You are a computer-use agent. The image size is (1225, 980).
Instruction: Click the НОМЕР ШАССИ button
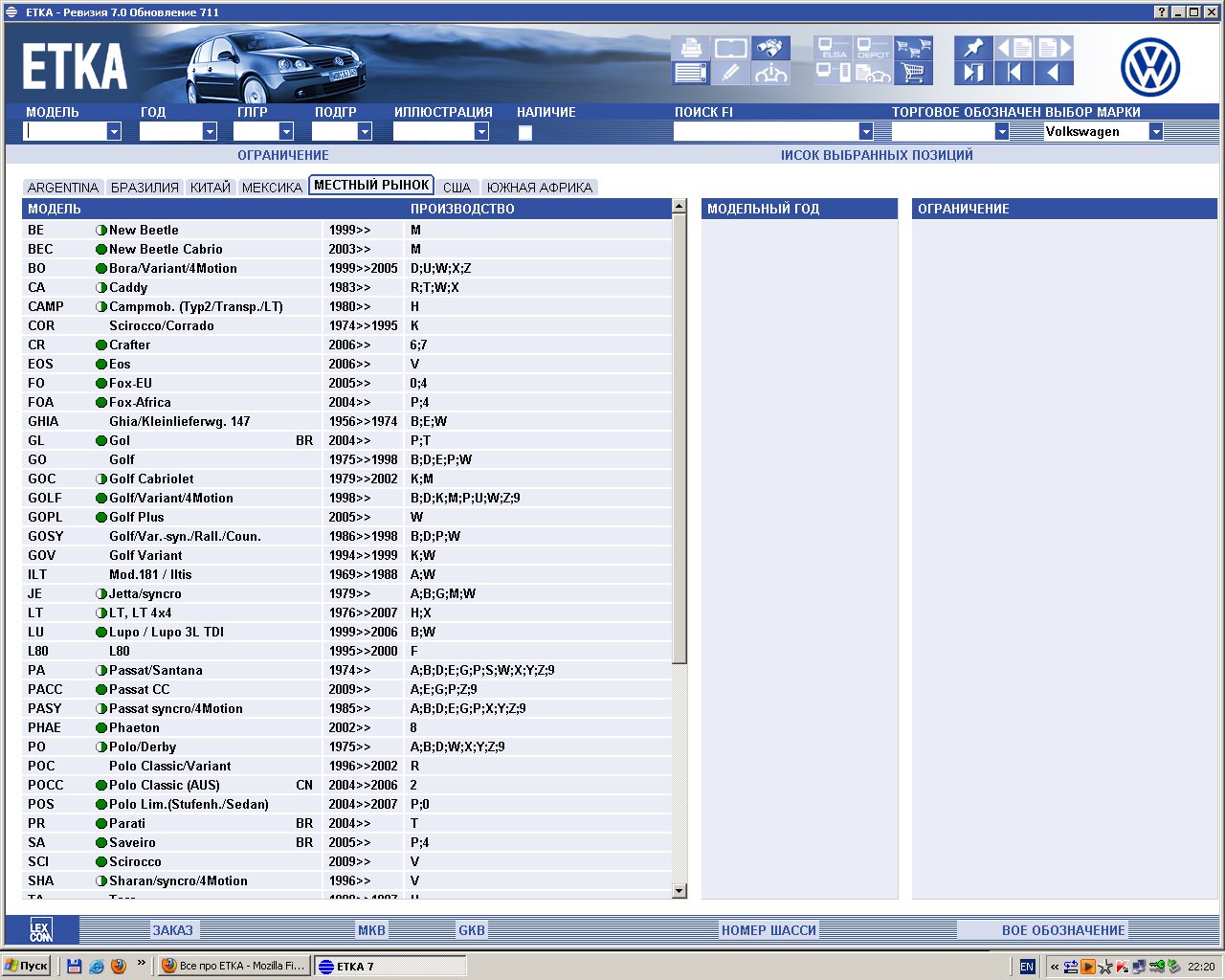[x=769, y=930]
